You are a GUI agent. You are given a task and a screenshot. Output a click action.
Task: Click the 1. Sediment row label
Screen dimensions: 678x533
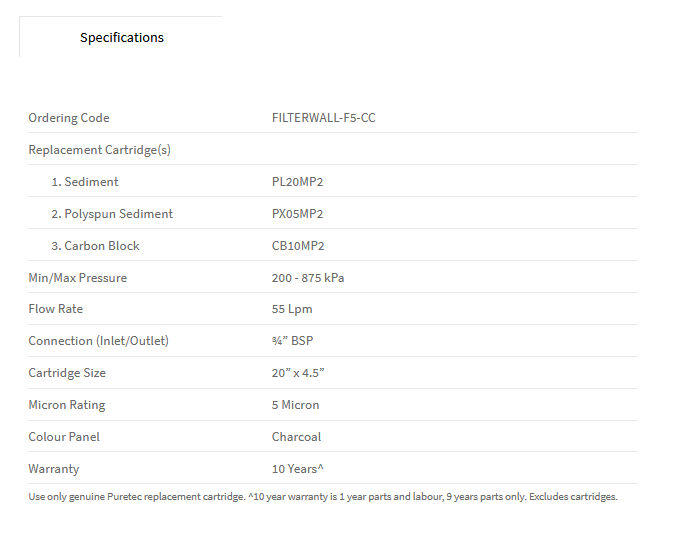[85, 182]
